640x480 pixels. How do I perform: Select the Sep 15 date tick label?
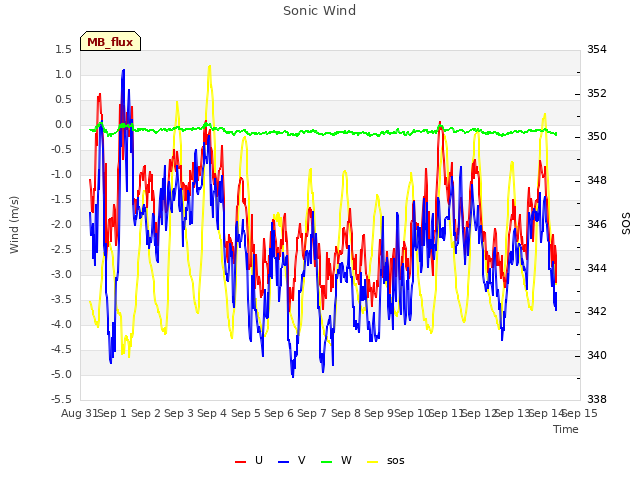click(580, 413)
